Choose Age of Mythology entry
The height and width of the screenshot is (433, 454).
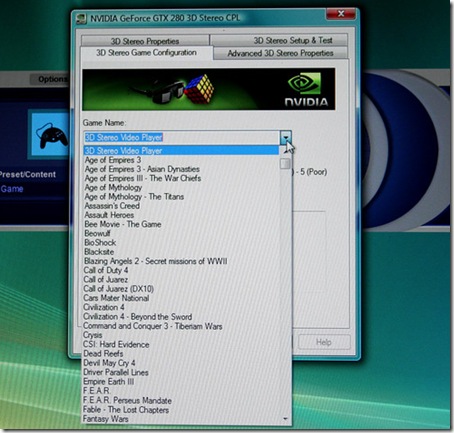coord(181,187)
